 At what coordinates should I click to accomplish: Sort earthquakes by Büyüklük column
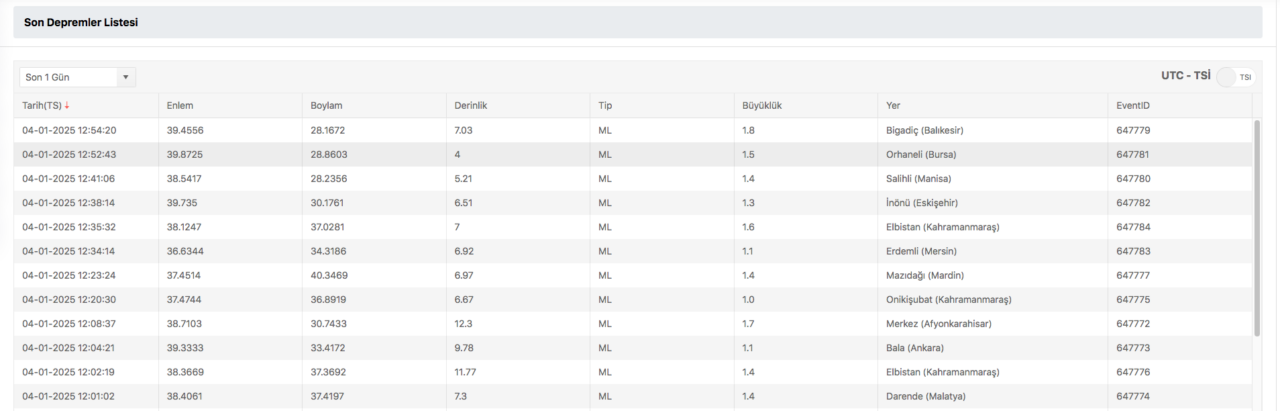pyautogui.click(x=762, y=106)
